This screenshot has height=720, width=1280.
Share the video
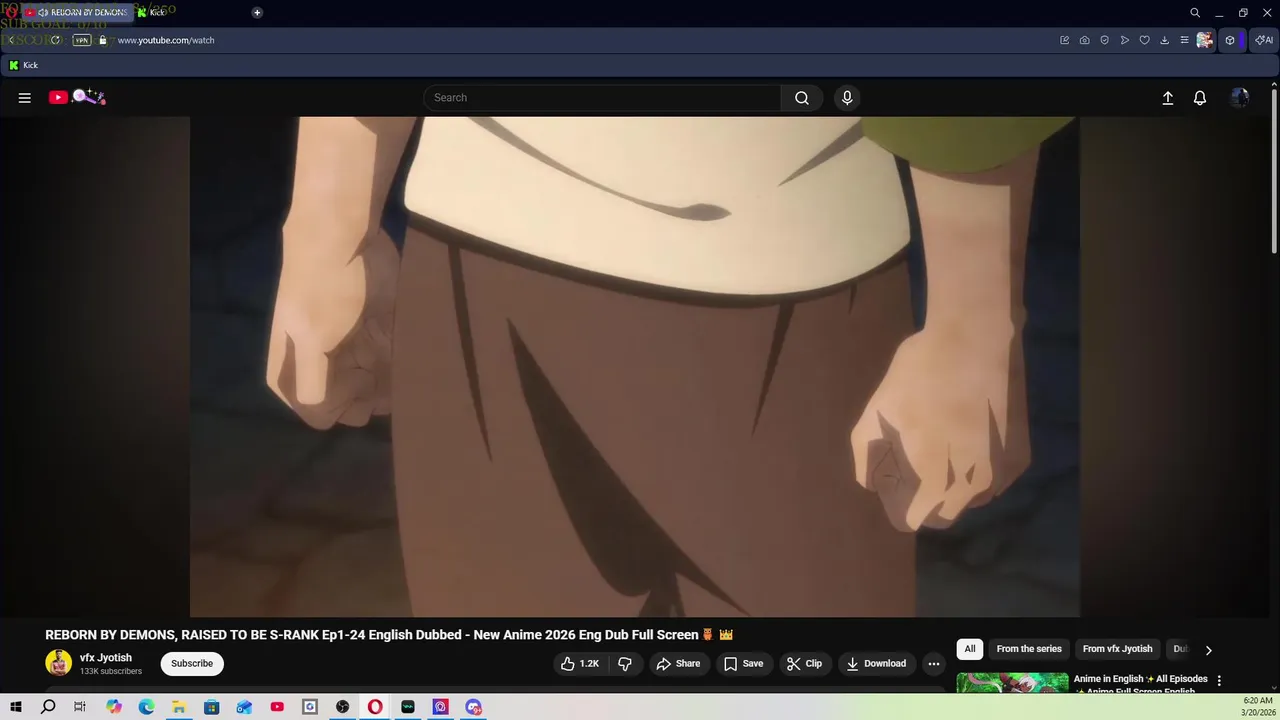click(678, 664)
